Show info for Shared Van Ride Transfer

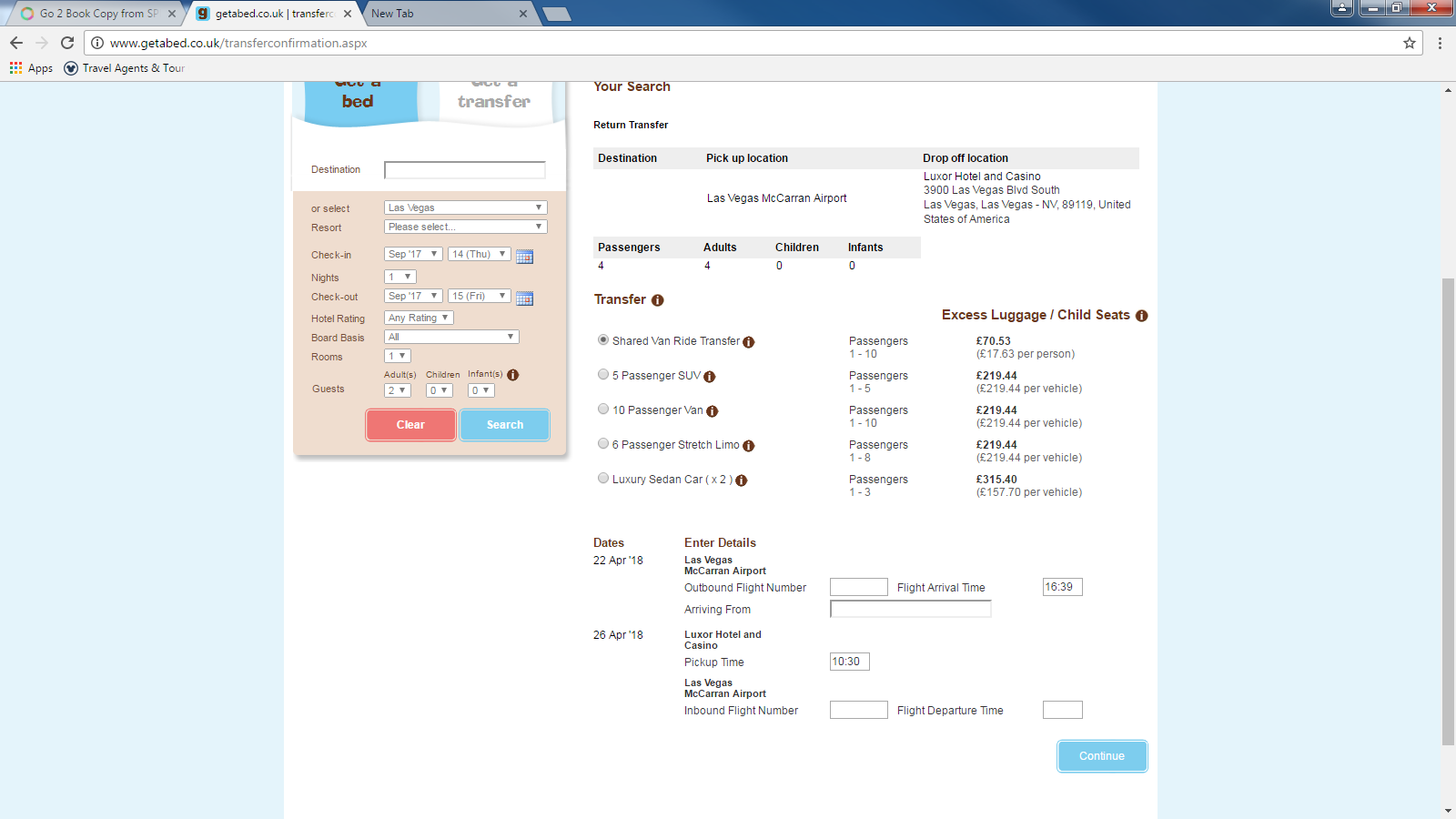click(x=748, y=342)
